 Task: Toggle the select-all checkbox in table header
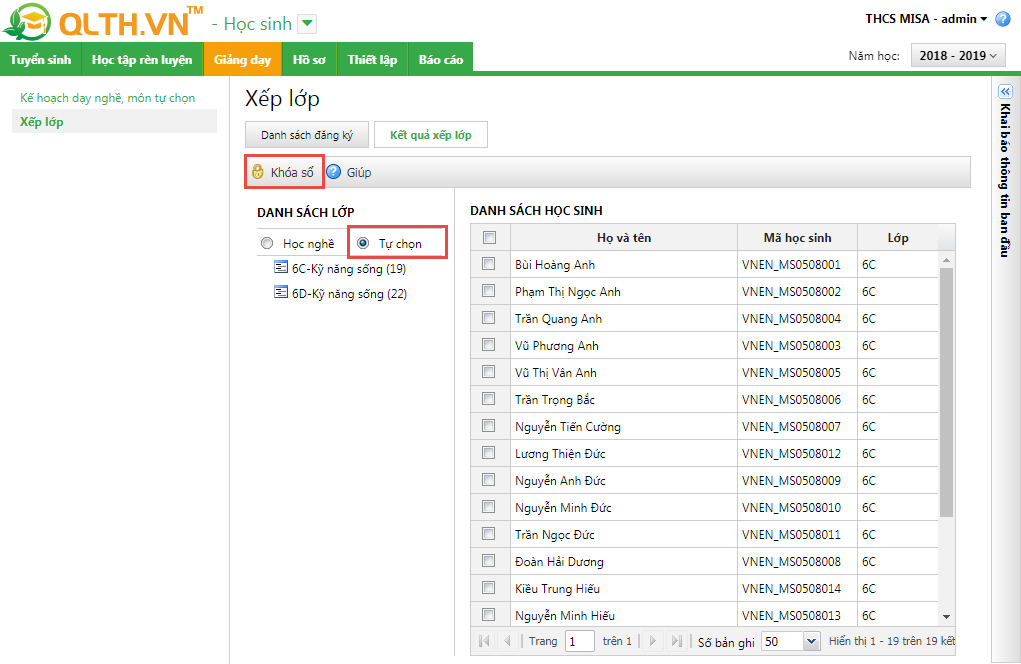click(489, 238)
